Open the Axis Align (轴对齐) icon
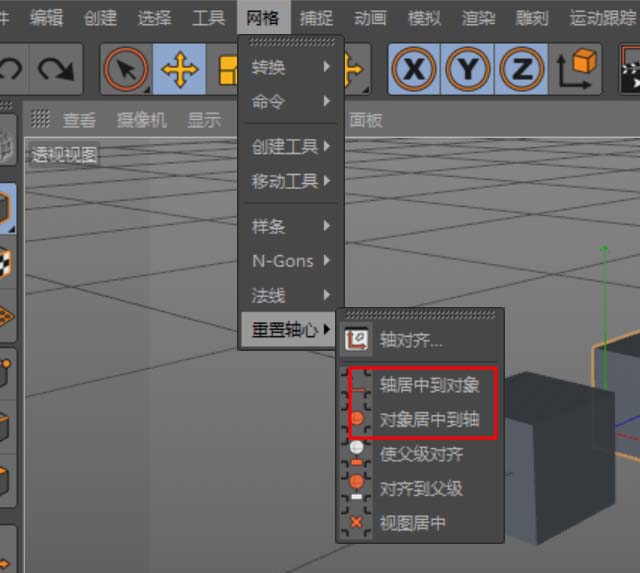640x573 pixels. [x=356, y=340]
